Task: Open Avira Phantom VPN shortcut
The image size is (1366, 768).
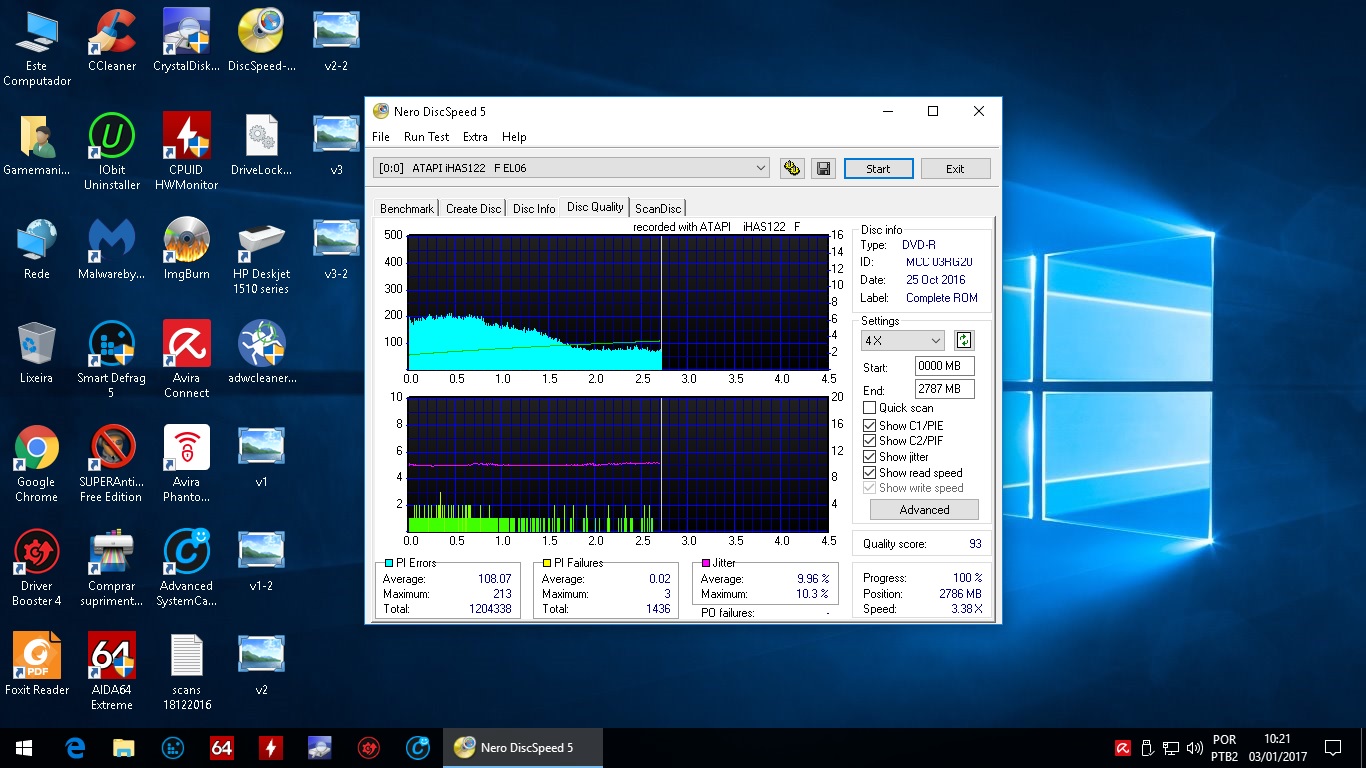Action: tap(186, 464)
